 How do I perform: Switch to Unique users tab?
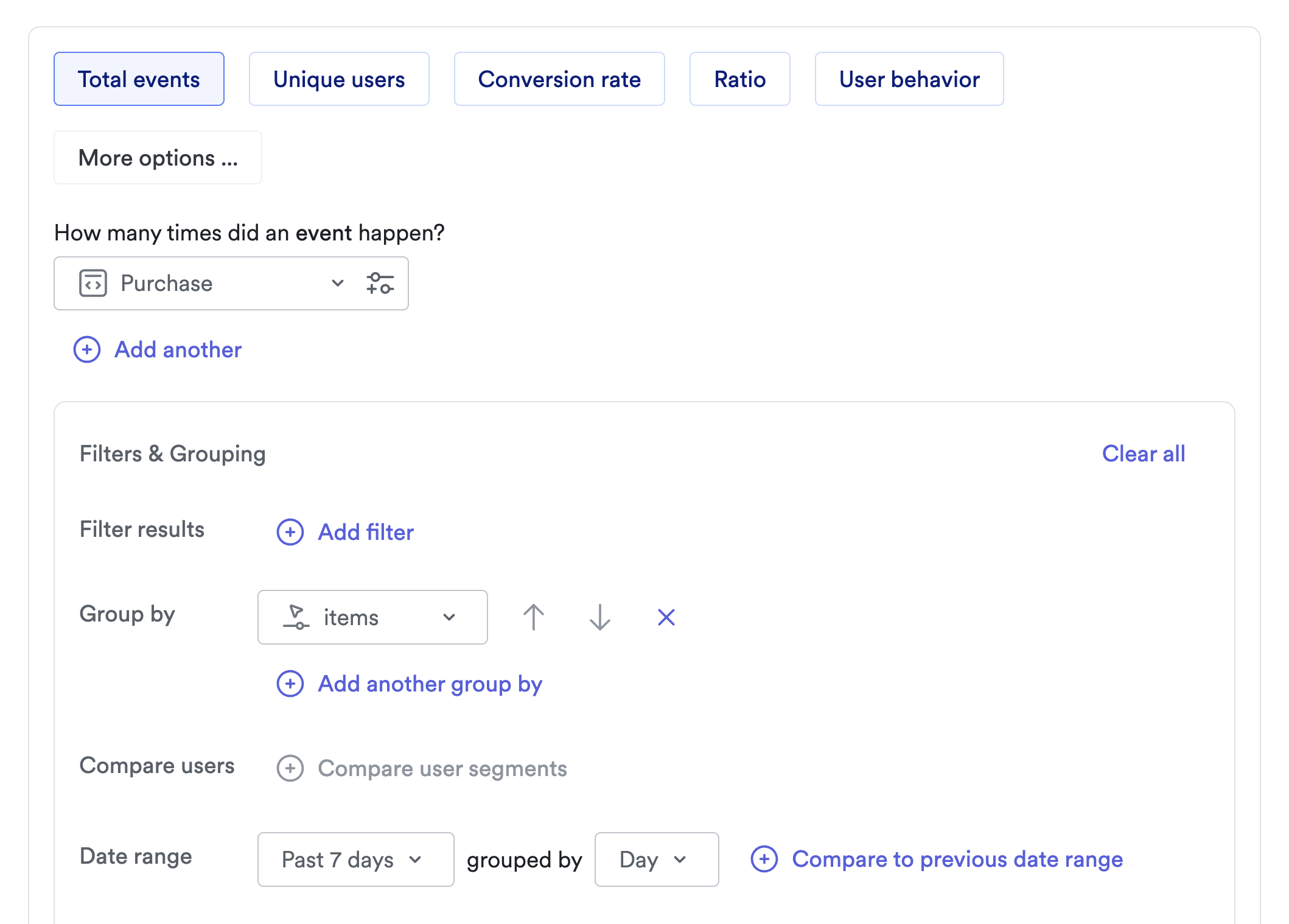pos(339,79)
